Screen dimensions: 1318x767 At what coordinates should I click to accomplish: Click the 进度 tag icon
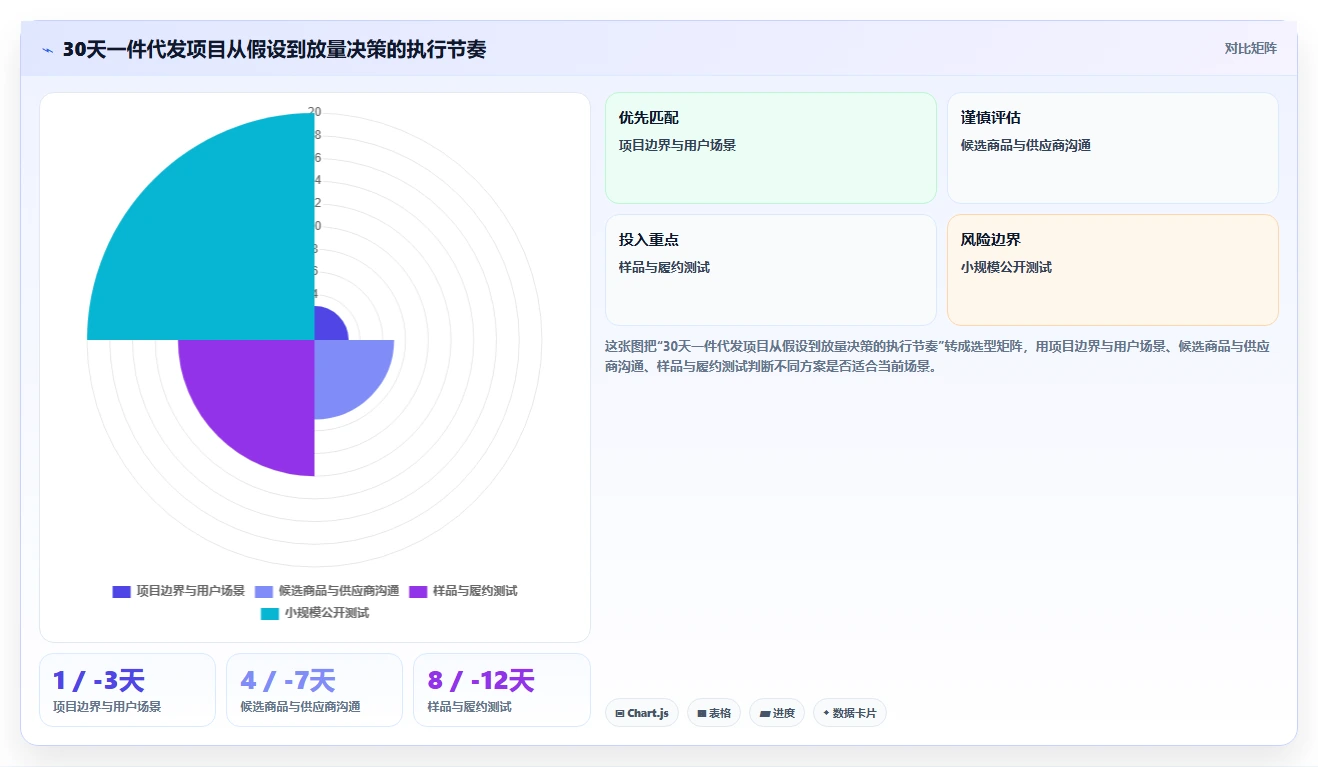[x=765, y=714]
